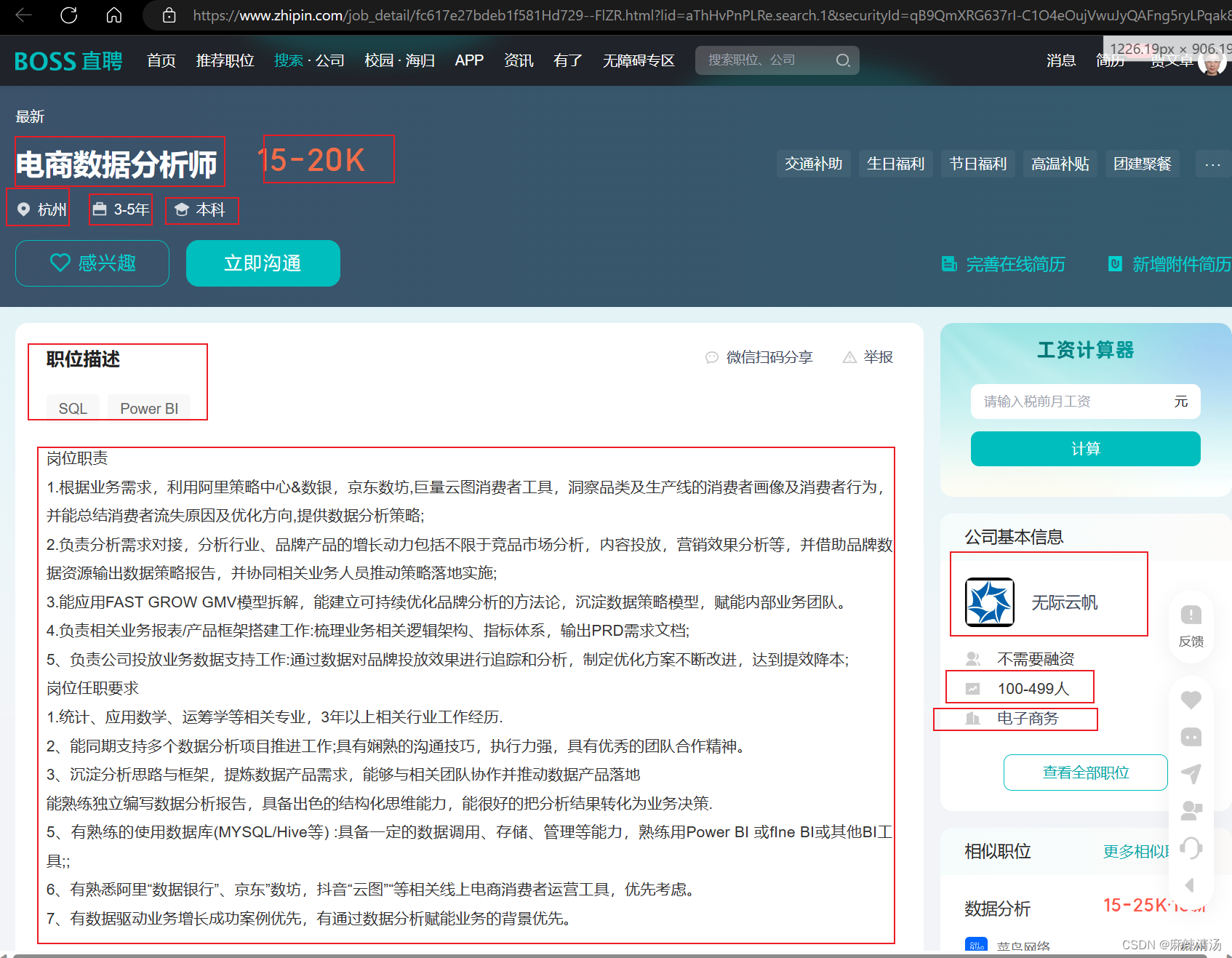
Task: Click the WeChat share bubble icon
Action: (x=712, y=357)
